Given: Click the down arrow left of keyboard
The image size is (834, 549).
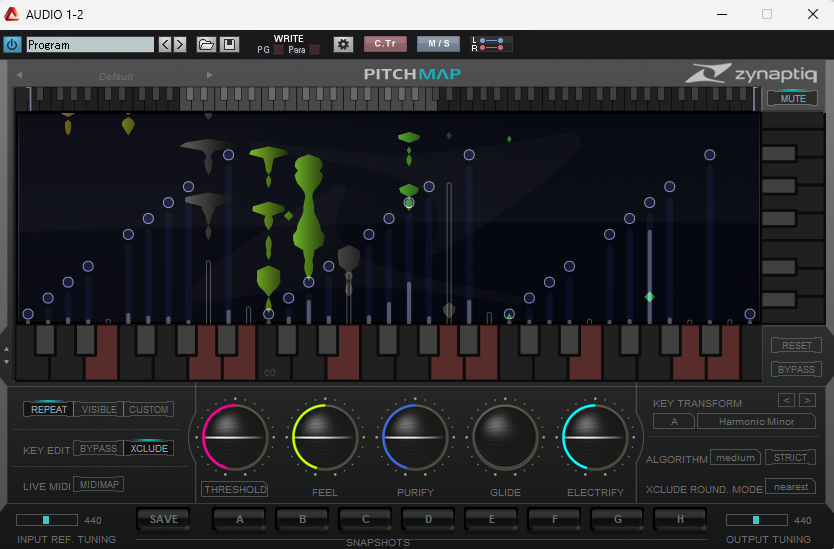Looking at the screenshot, I should (x=6, y=362).
